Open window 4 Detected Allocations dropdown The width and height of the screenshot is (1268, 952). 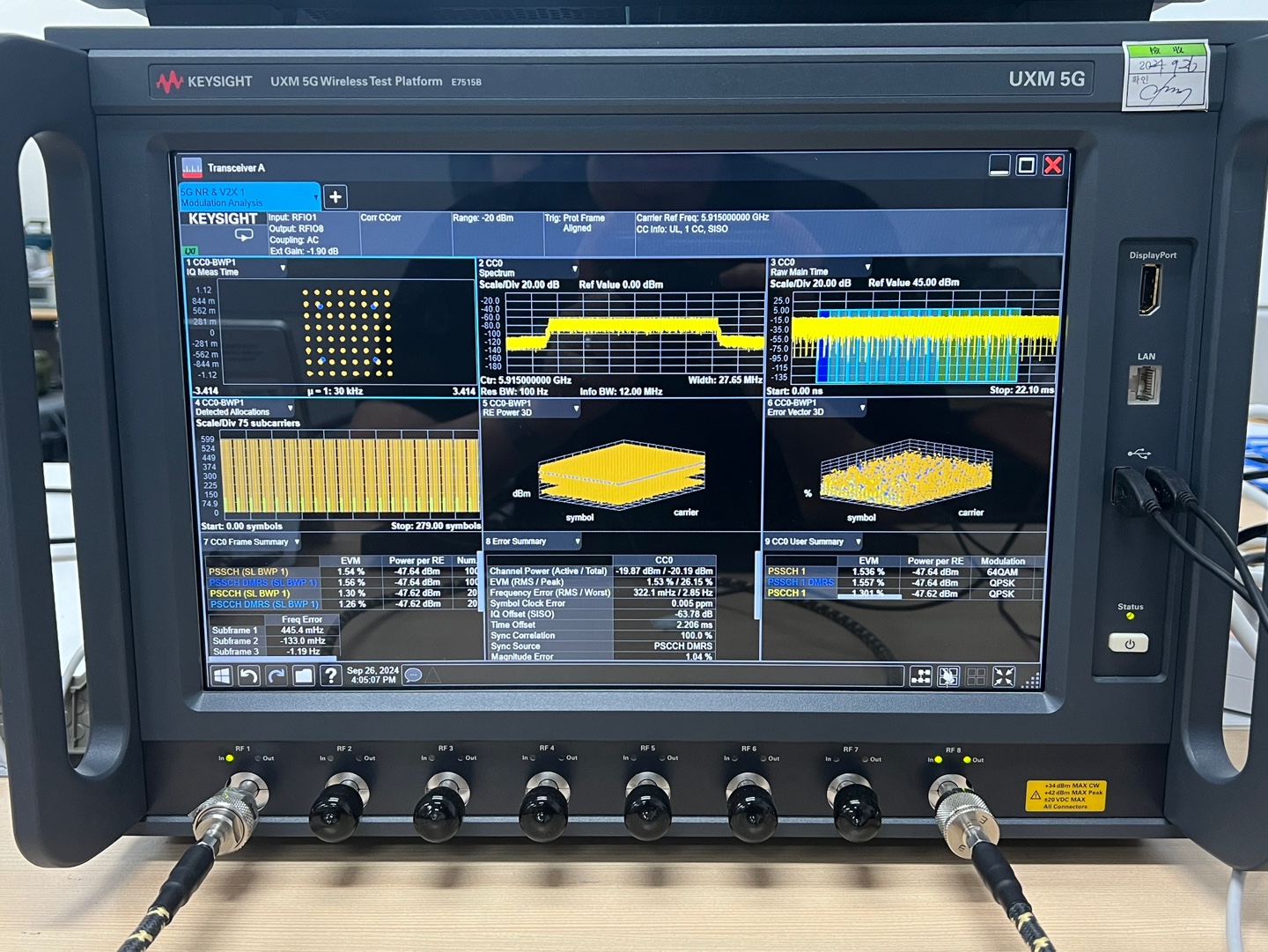coord(291,409)
